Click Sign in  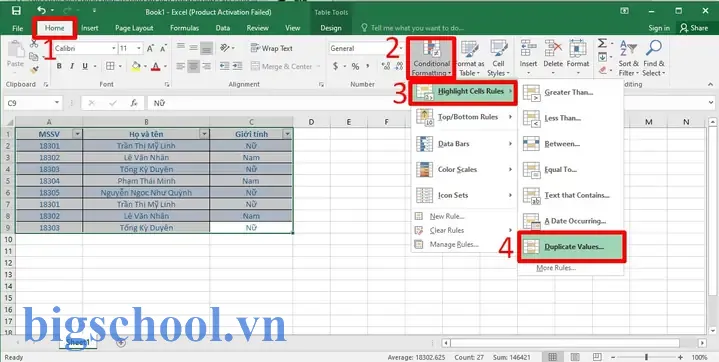(x=658, y=28)
